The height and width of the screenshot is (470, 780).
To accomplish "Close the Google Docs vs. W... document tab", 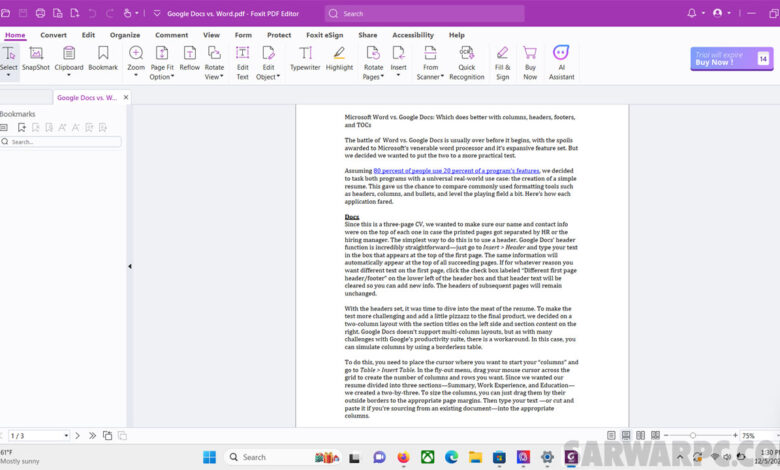I will pos(126,97).
